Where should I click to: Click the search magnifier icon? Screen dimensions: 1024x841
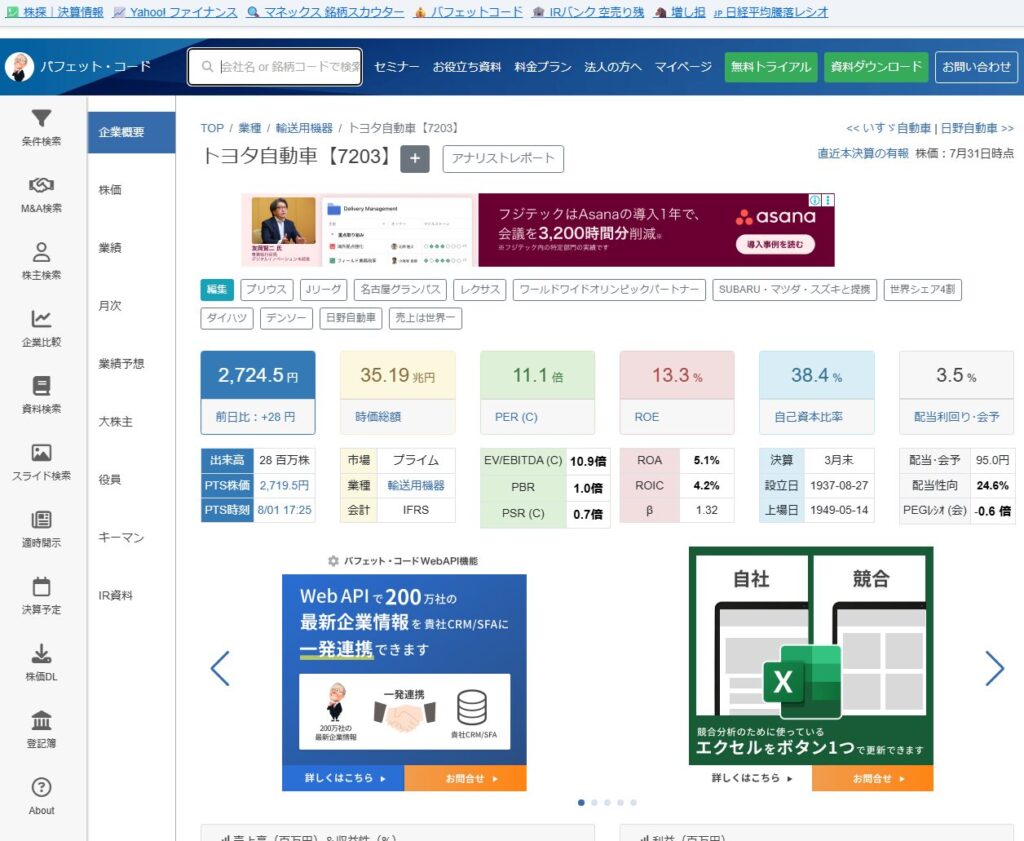(x=207, y=67)
